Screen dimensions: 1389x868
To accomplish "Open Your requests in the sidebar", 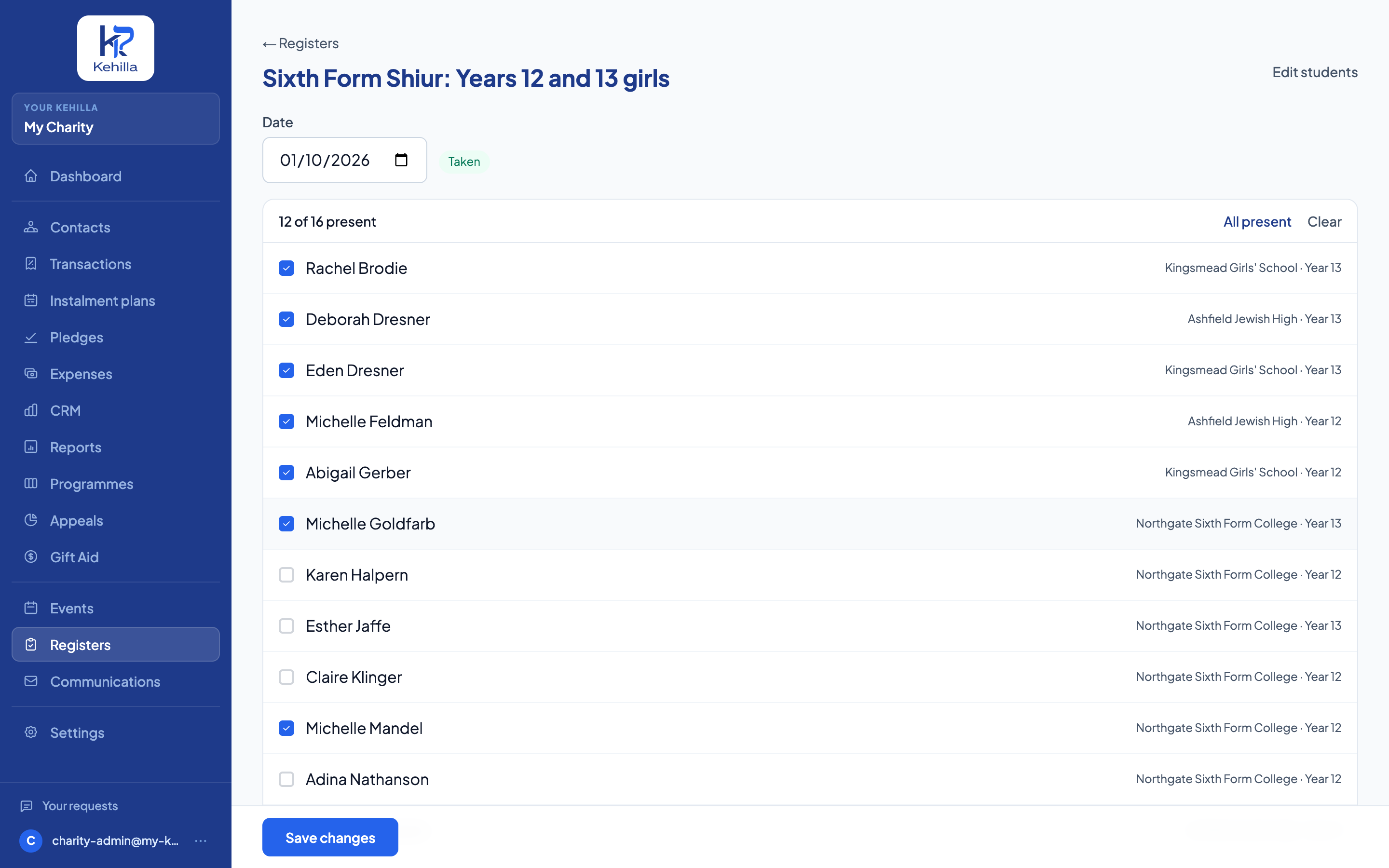I will (69, 805).
